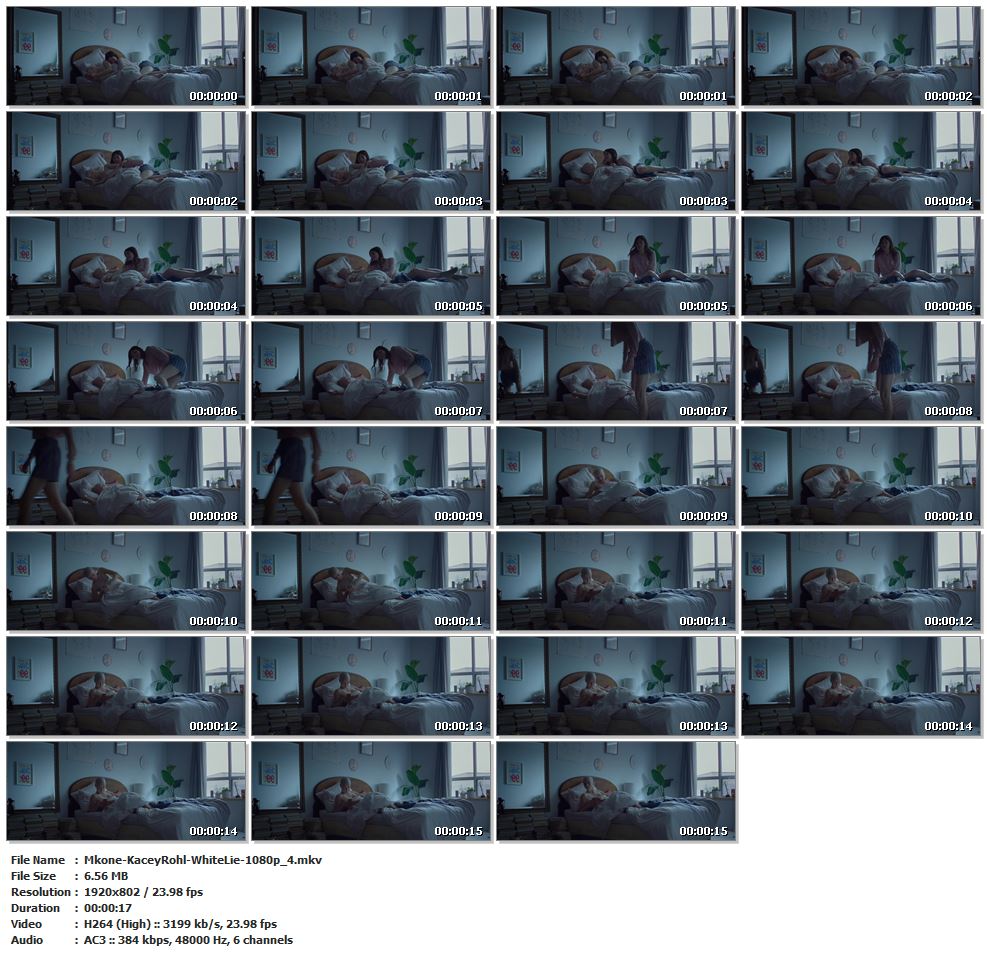
Task: Click the H264 (High) video codec details
Action: pos(180,924)
